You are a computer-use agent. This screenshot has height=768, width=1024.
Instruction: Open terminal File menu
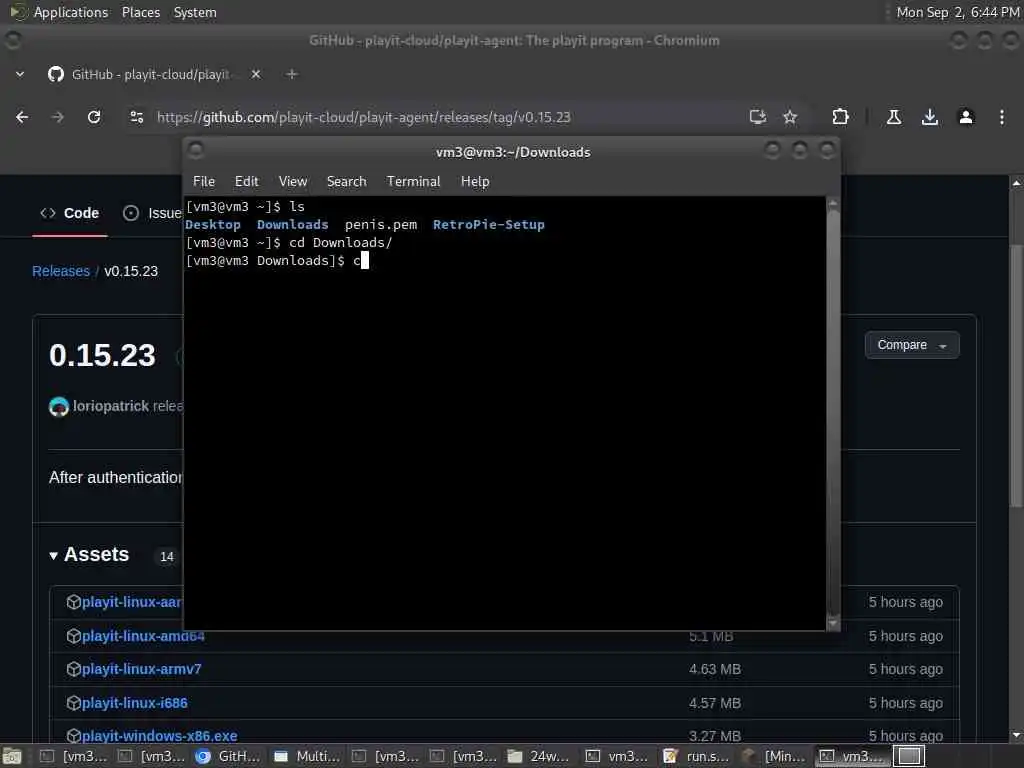204,182
